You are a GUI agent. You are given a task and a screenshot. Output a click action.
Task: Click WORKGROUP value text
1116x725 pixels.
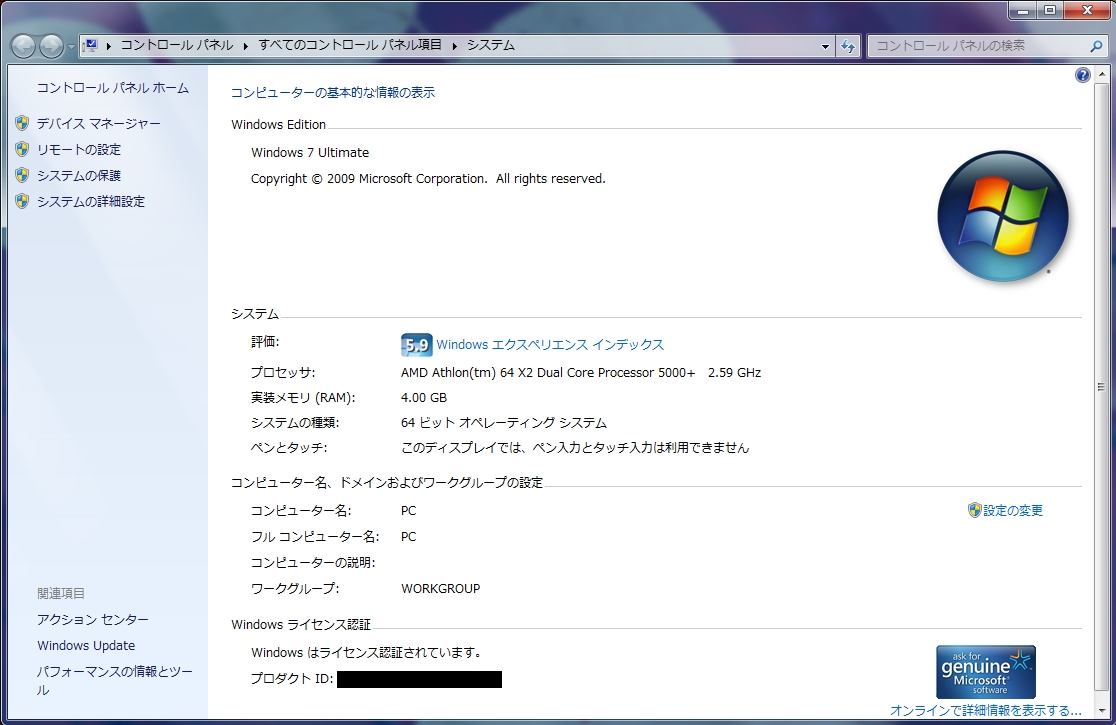tap(441, 588)
